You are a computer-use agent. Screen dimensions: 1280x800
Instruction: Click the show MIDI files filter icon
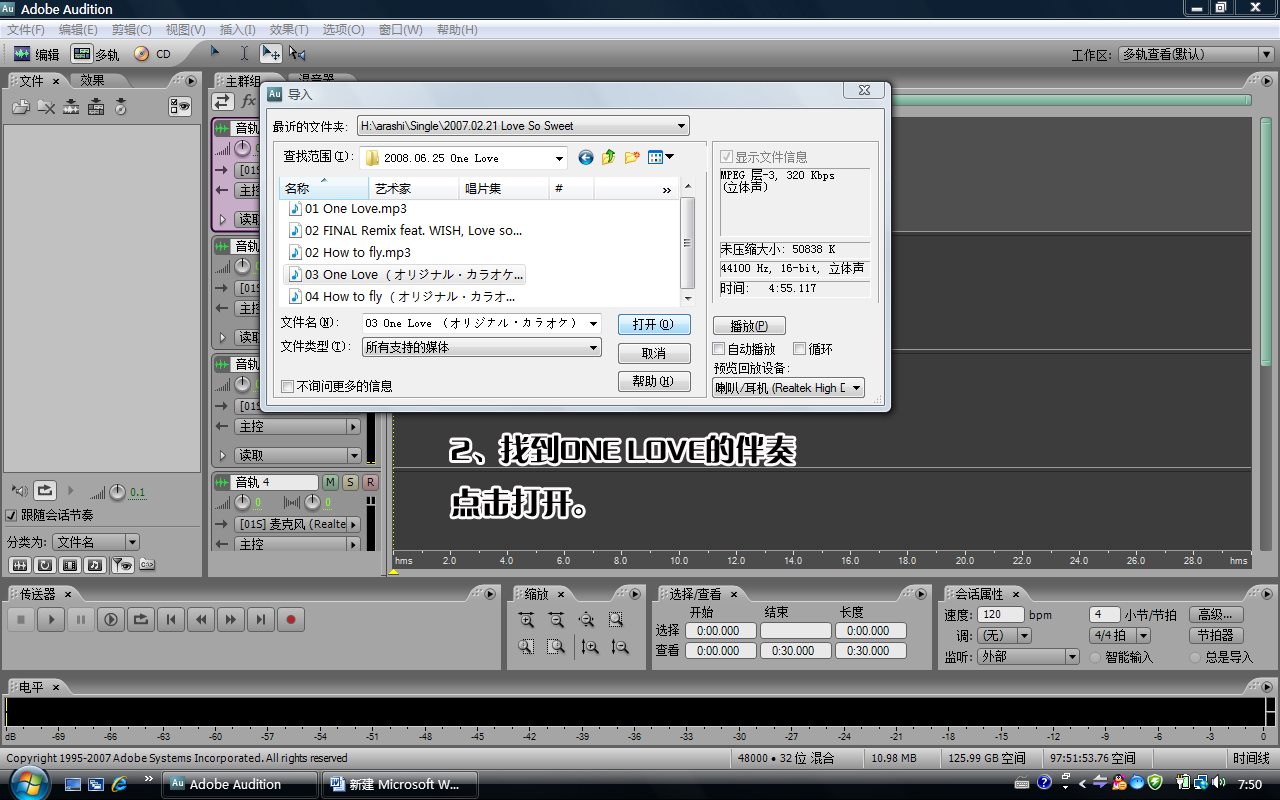94,565
